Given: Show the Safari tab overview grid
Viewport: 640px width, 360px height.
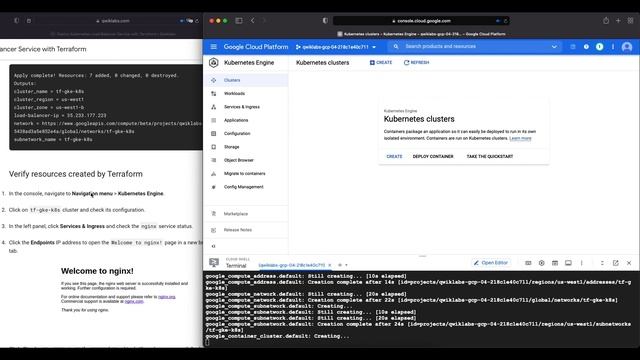Looking at the screenshot, I should pos(630,20).
